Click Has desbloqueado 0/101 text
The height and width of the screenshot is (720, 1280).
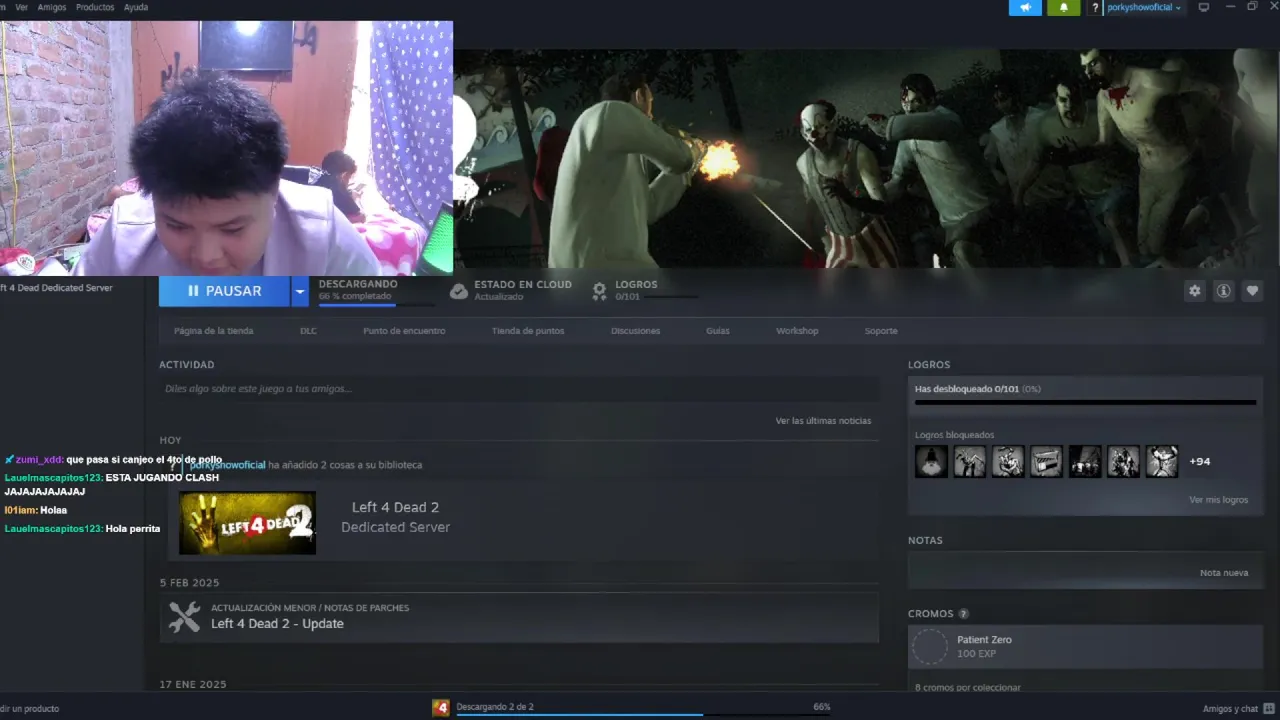[977, 389]
